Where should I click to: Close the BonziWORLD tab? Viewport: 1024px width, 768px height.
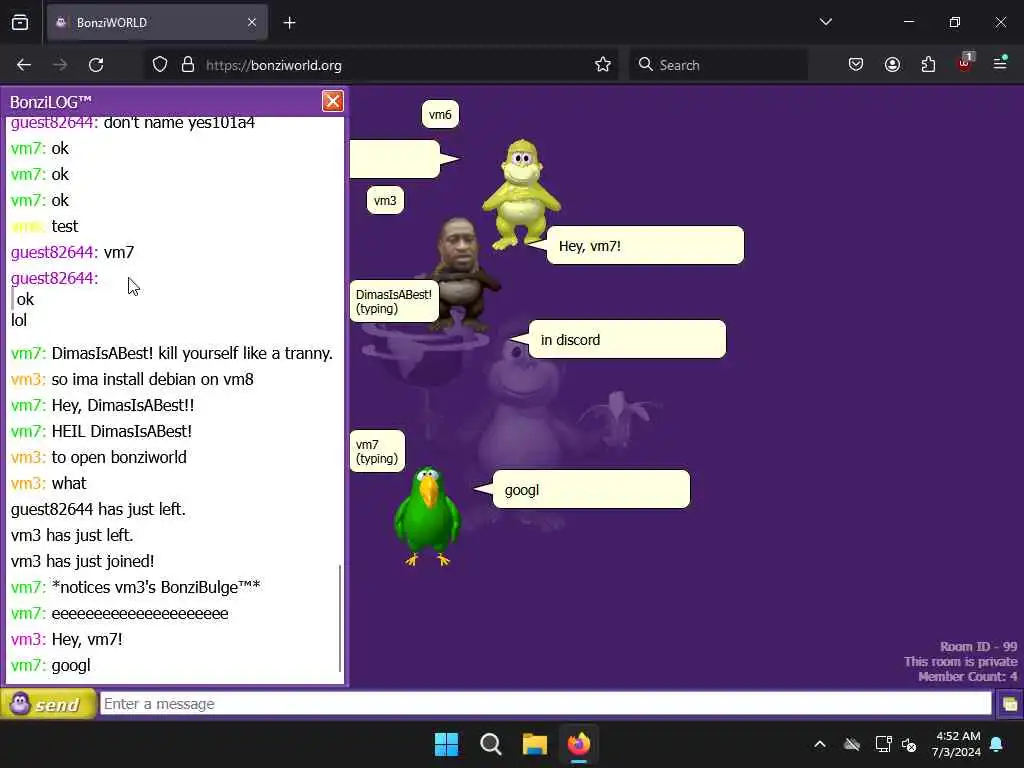pyautogui.click(x=252, y=23)
